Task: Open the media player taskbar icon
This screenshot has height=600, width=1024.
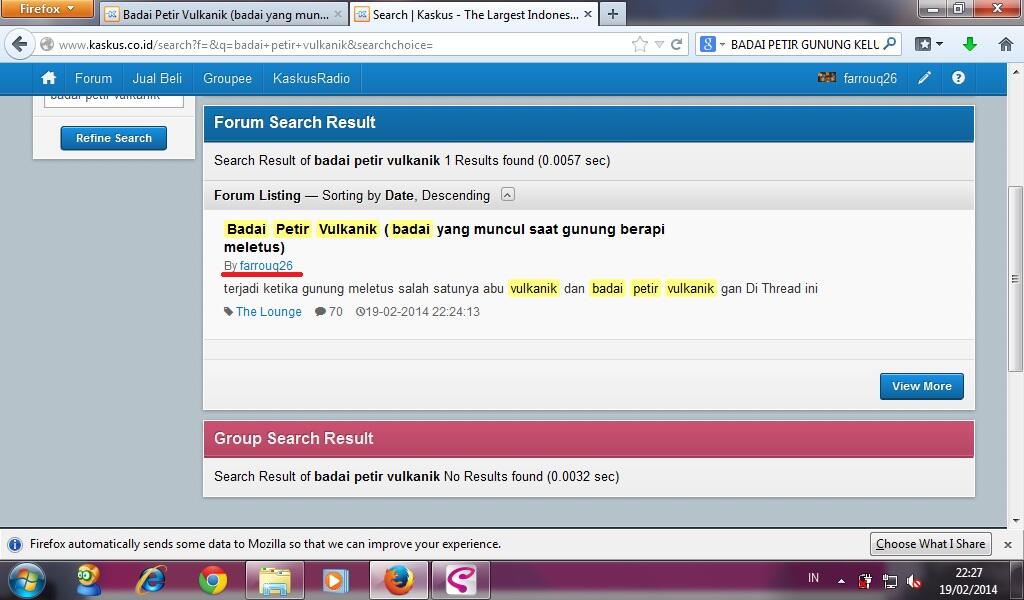Action: coord(336,580)
